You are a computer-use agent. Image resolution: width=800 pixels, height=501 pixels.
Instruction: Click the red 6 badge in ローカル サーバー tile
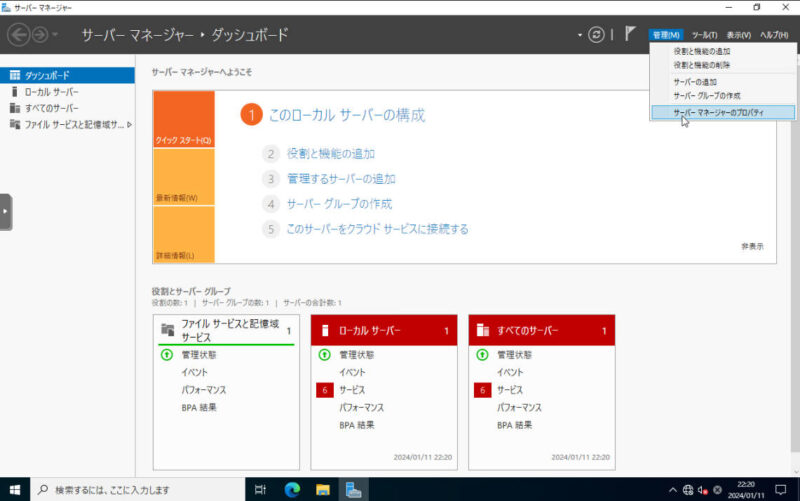tap(324, 390)
